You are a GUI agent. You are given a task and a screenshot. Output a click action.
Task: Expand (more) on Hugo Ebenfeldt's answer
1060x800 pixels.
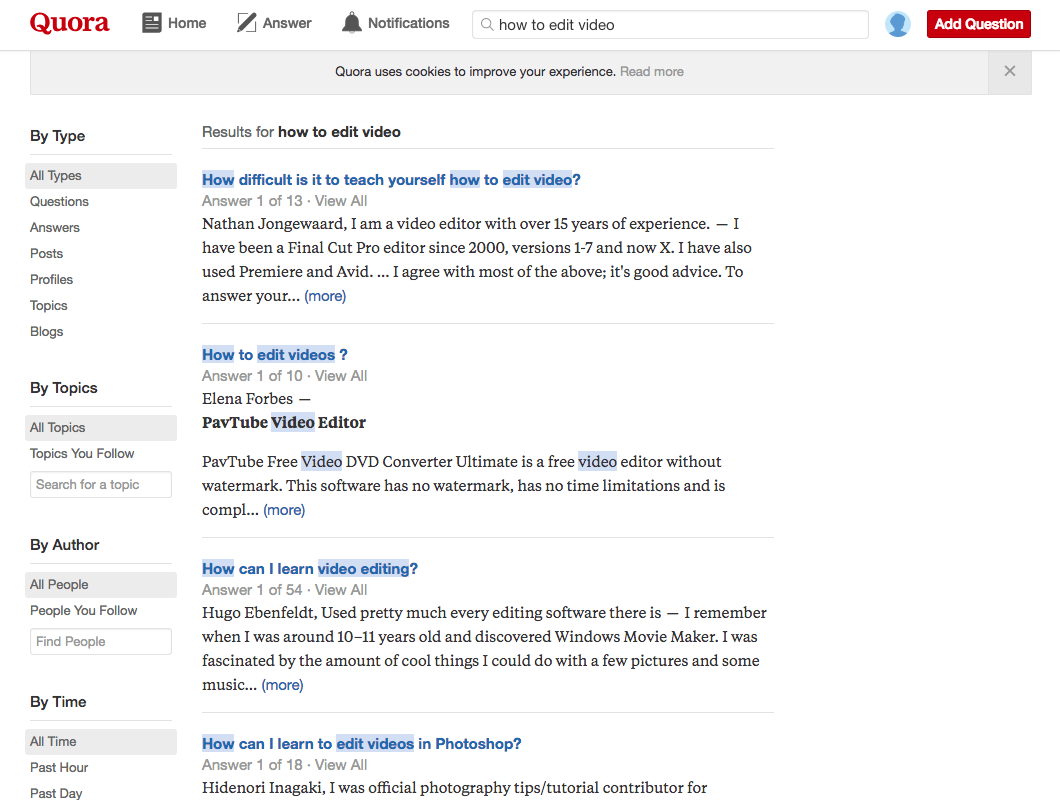(283, 685)
